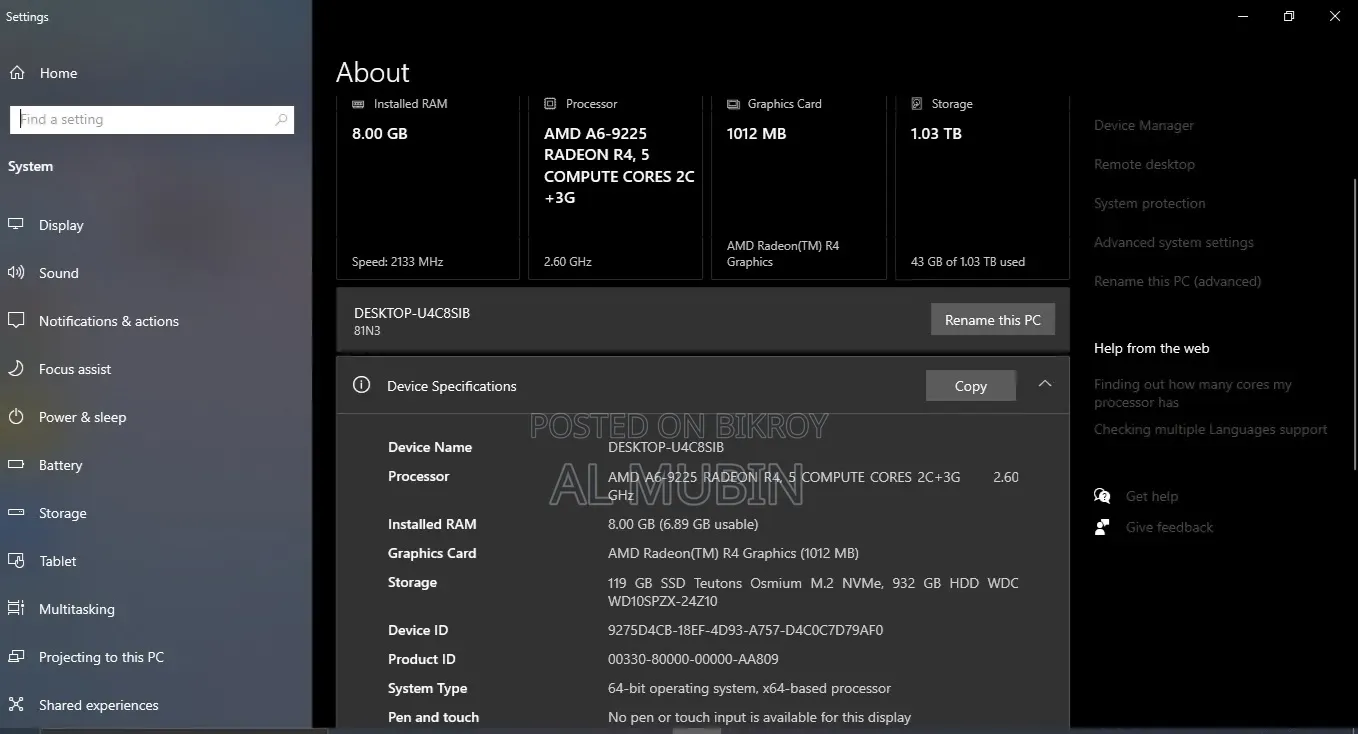This screenshot has height=734, width=1358.
Task: Click the Help from the web heading
Action: click(x=1151, y=348)
